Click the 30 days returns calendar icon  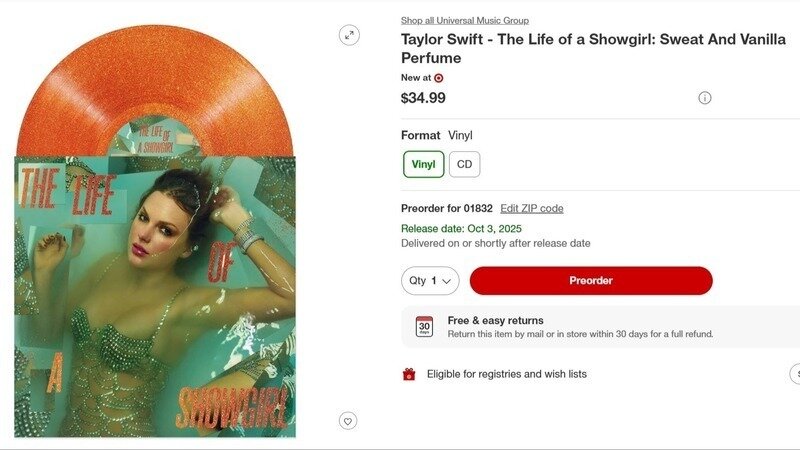(x=424, y=327)
